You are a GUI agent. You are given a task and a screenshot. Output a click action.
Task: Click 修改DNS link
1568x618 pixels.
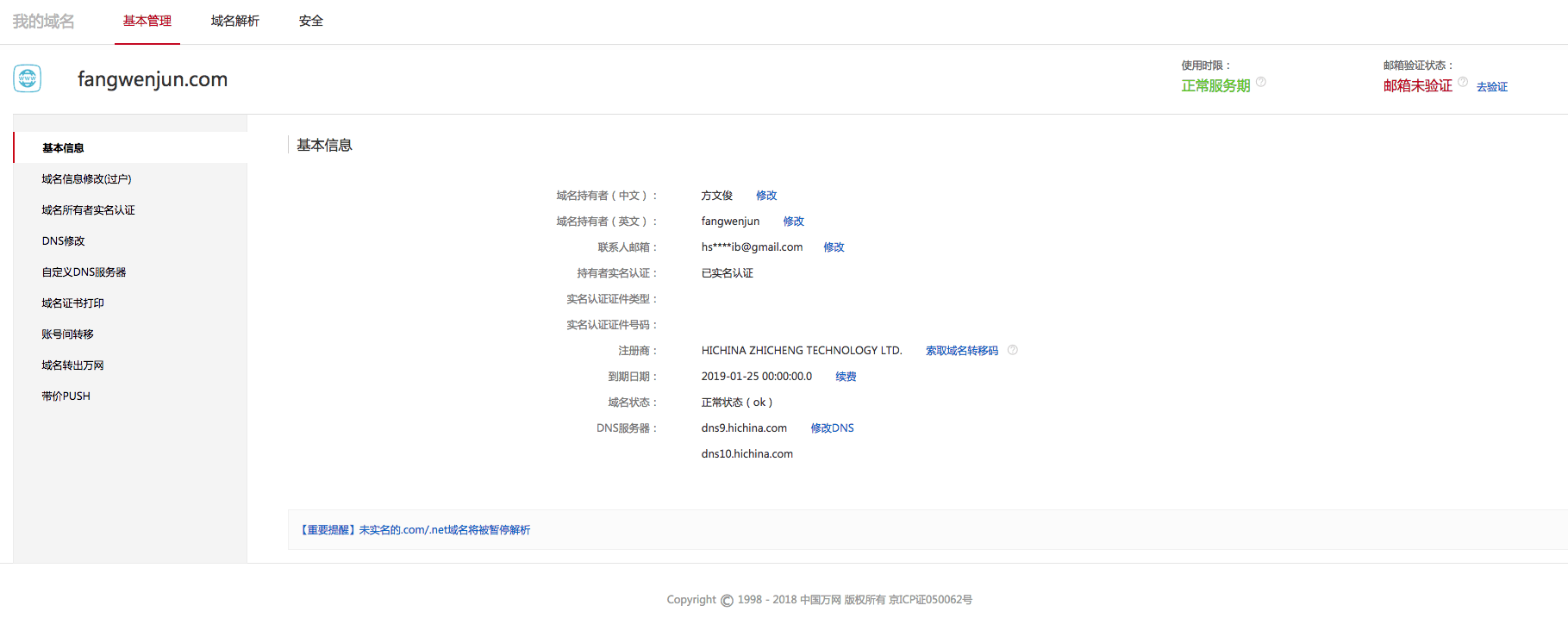(x=832, y=428)
